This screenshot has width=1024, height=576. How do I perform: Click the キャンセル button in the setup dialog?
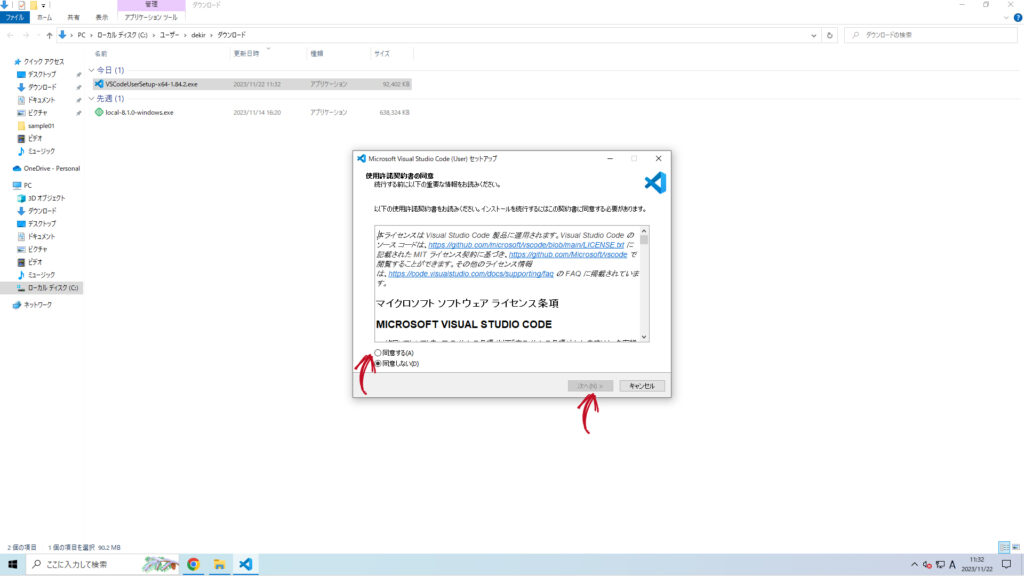point(641,386)
